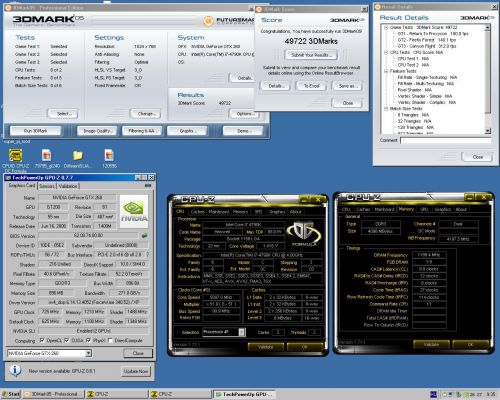Select the GT2 - Firefly Forest result row
The width and height of the screenshot is (500, 400).
coord(427,40)
